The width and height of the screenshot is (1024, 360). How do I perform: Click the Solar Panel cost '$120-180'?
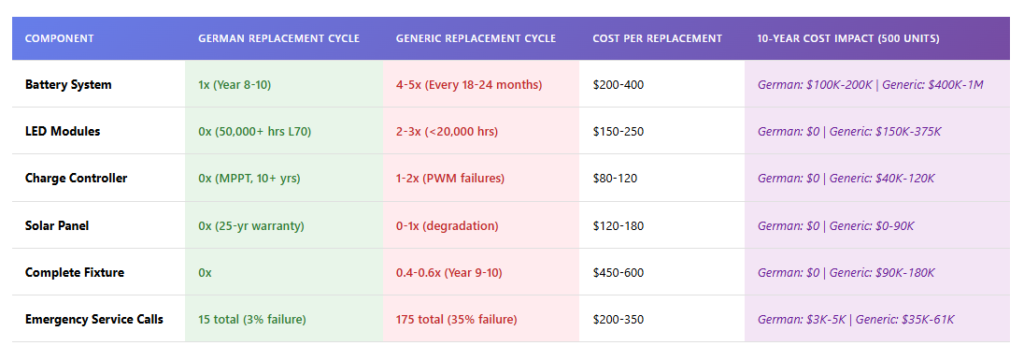click(618, 225)
